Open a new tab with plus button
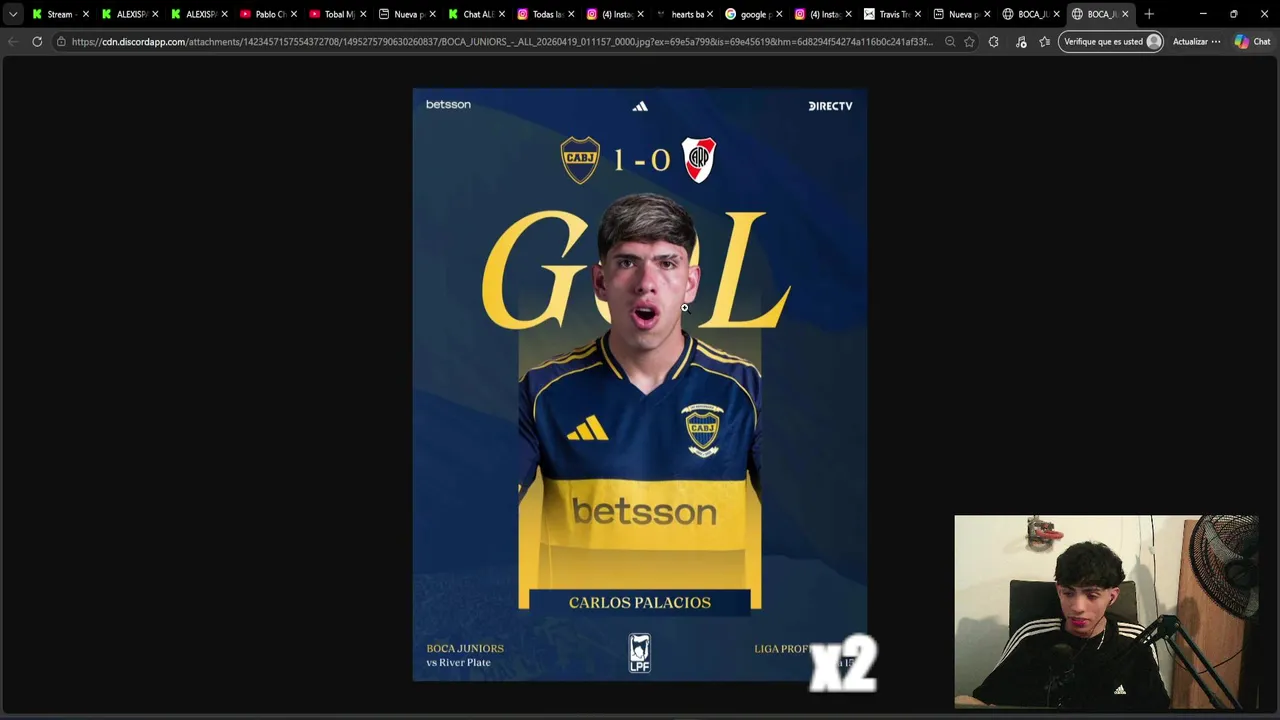1280x720 pixels. (1149, 14)
